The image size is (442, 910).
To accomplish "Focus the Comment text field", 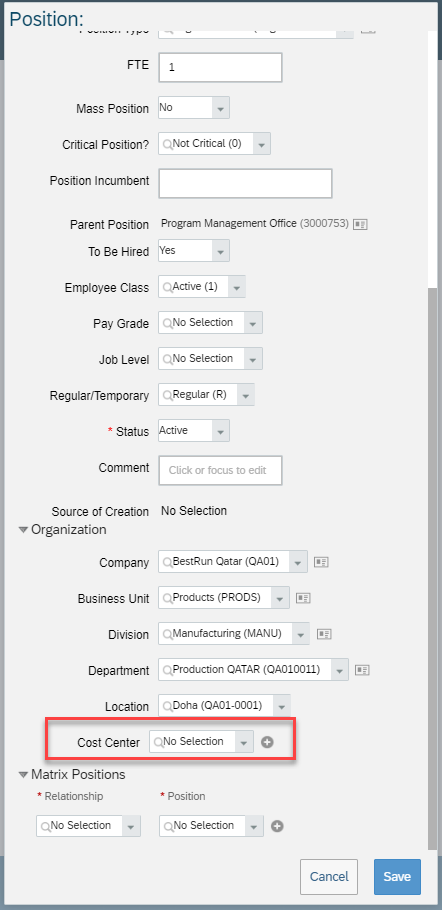I will click(x=220, y=470).
